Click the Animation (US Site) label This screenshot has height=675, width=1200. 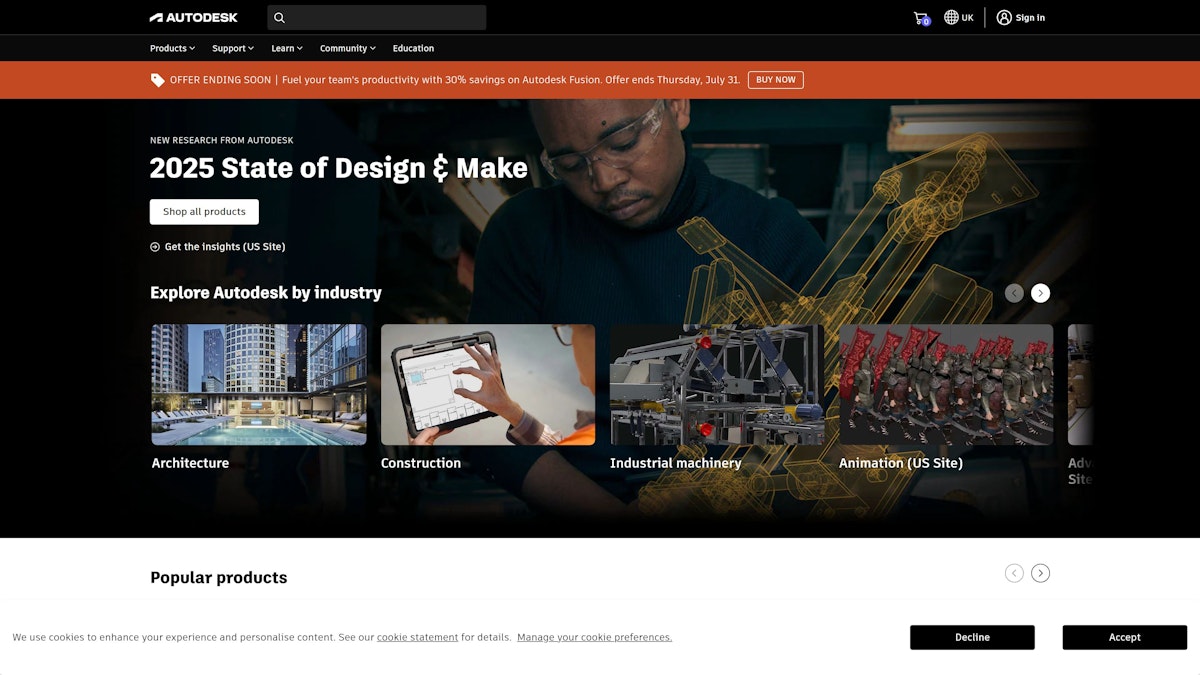(901, 463)
